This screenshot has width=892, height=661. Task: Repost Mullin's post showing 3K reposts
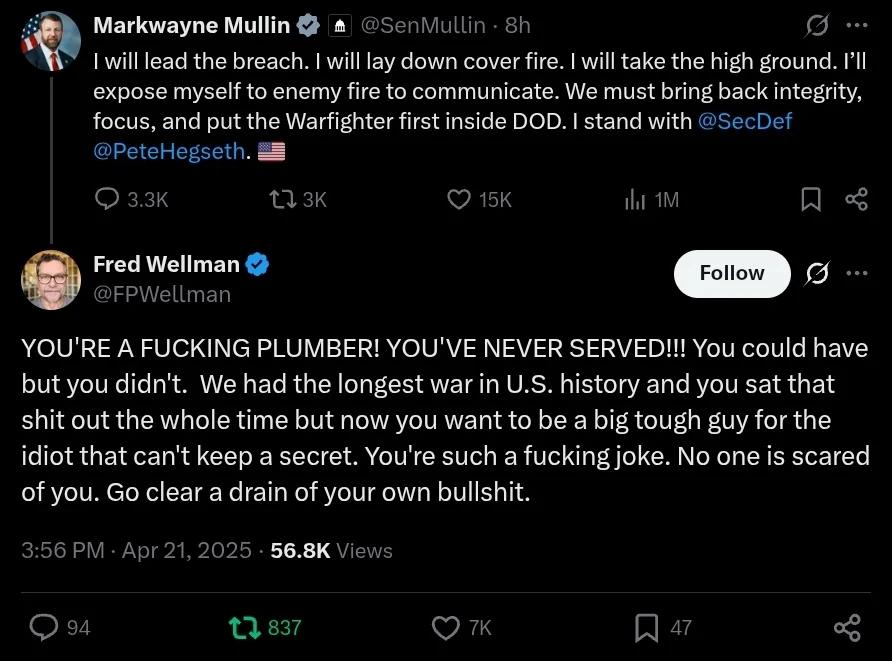(283, 200)
